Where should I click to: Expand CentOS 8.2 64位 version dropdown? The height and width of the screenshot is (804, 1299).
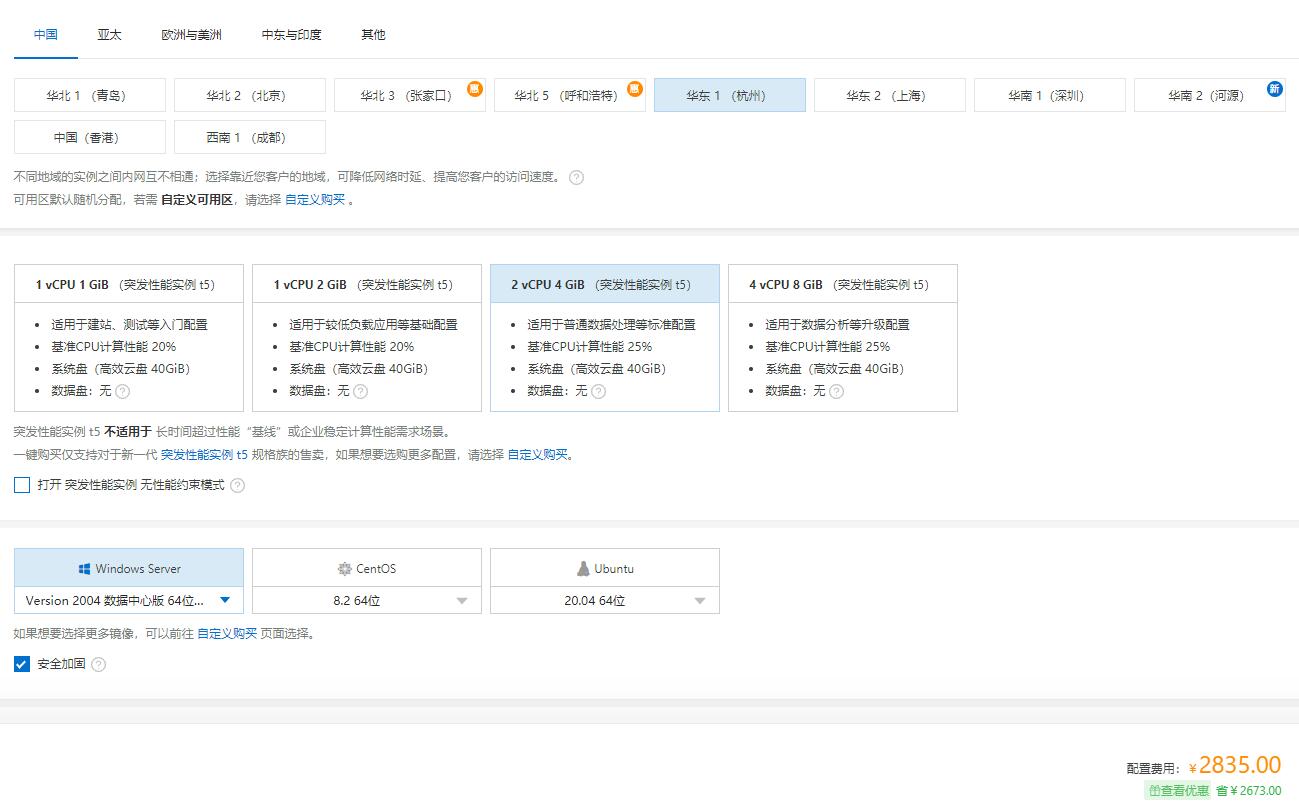pyautogui.click(x=367, y=600)
